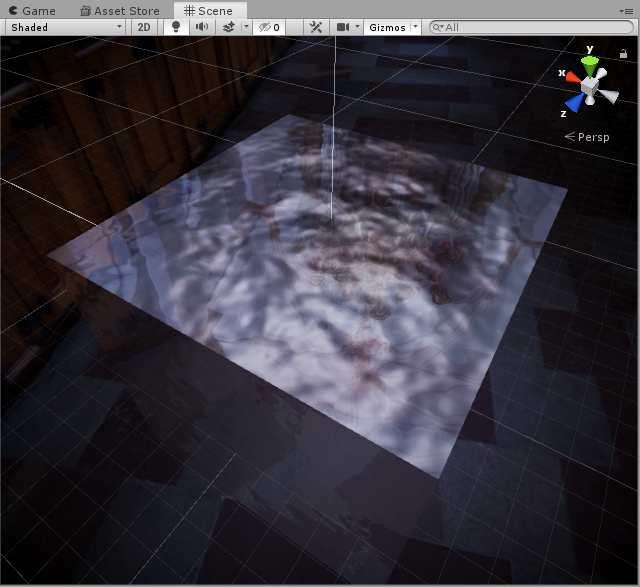Viewport: 640px width, 587px height.
Task: Toggle Persp projection label
Action: coord(587,137)
